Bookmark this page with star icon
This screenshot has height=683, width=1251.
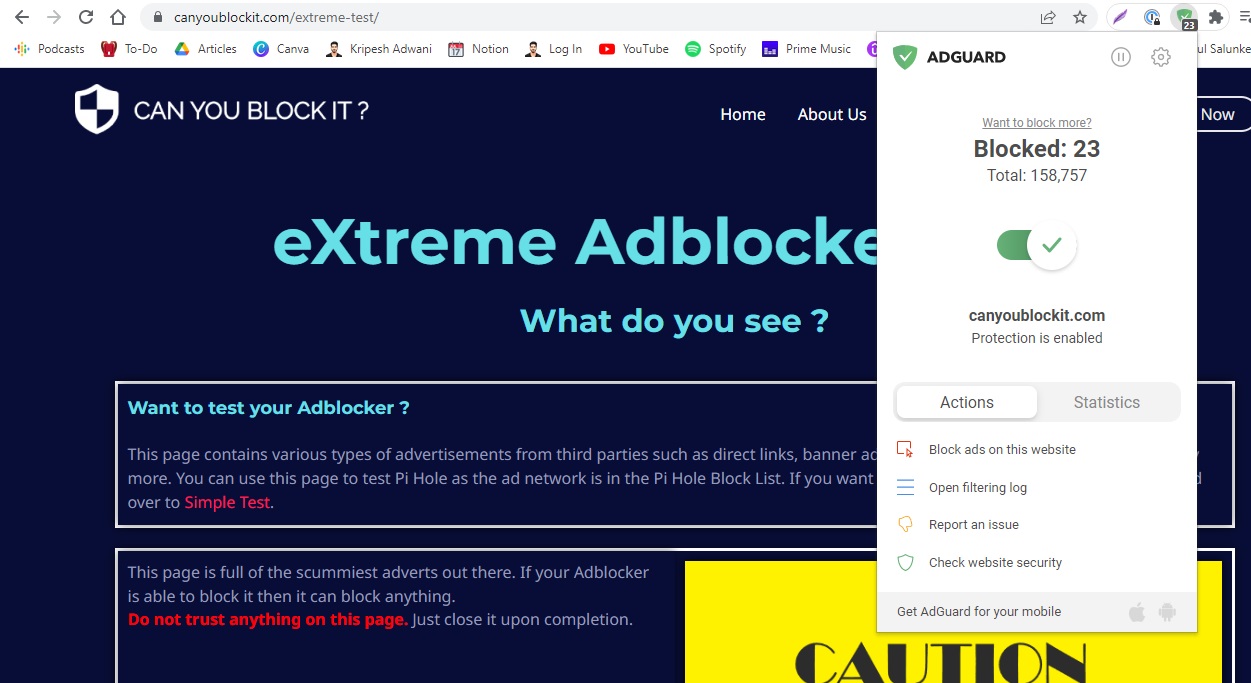tap(1080, 17)
